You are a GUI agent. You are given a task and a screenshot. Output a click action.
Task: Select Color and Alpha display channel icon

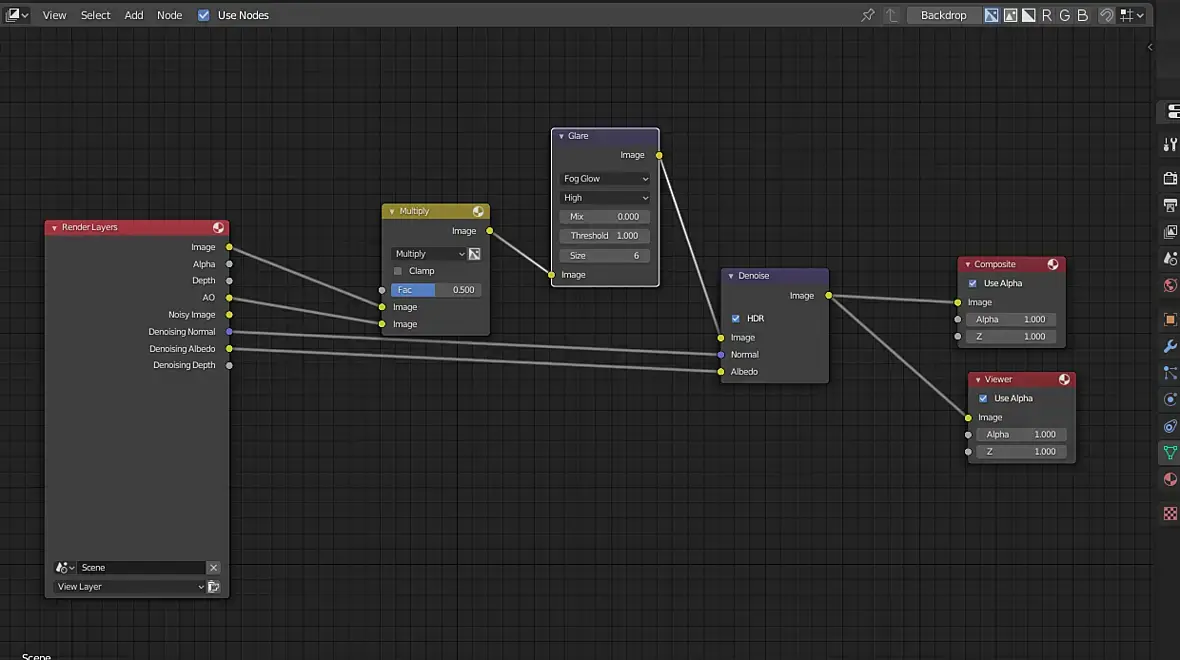pyautogui.click(x=992, y=15)
